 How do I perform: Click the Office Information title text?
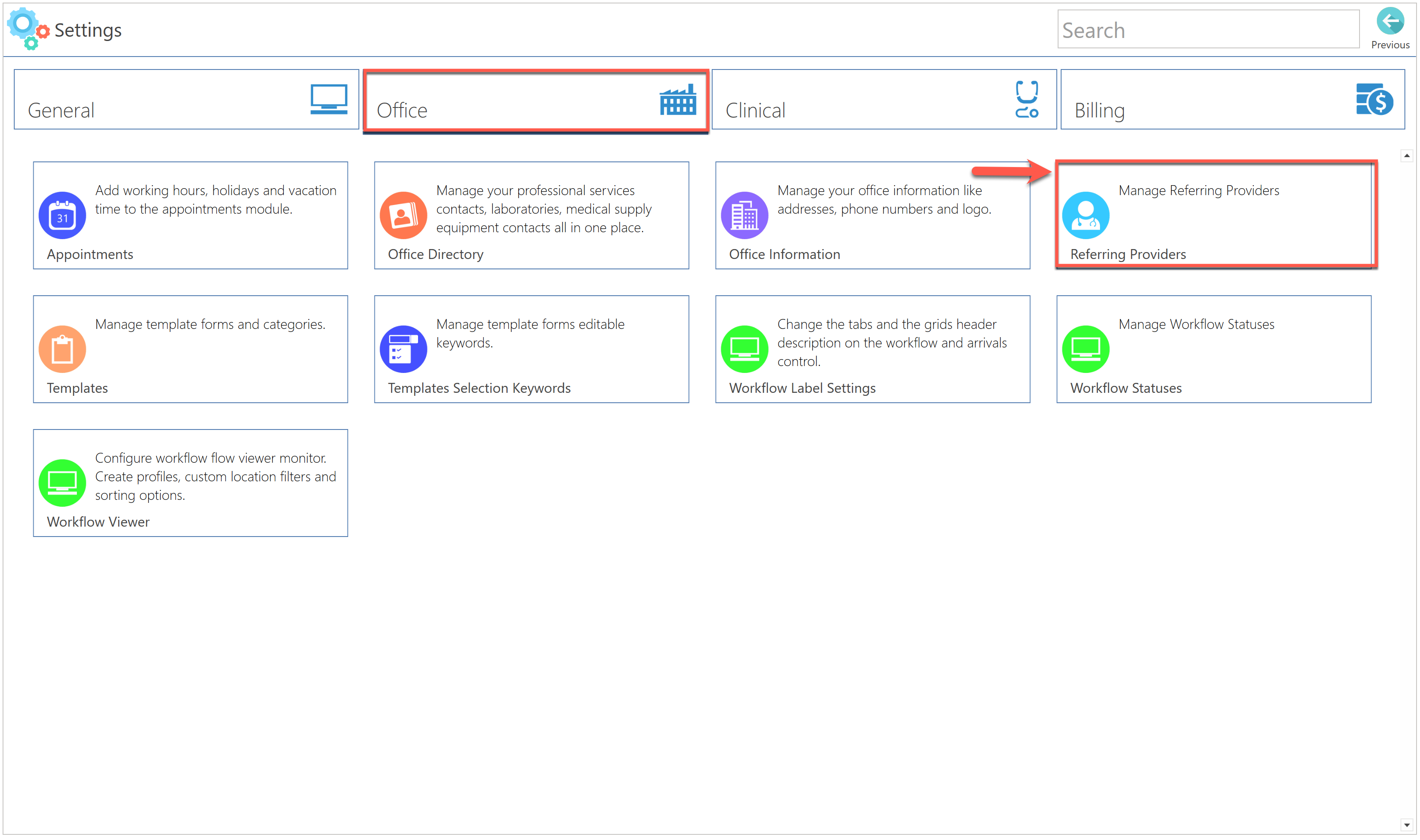point(783,254)
